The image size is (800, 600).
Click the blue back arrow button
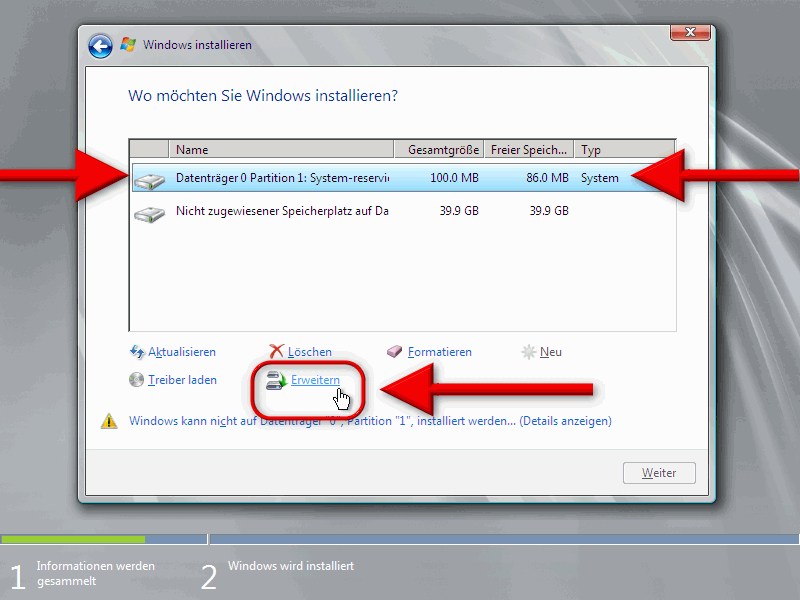(x=100, y=46)
